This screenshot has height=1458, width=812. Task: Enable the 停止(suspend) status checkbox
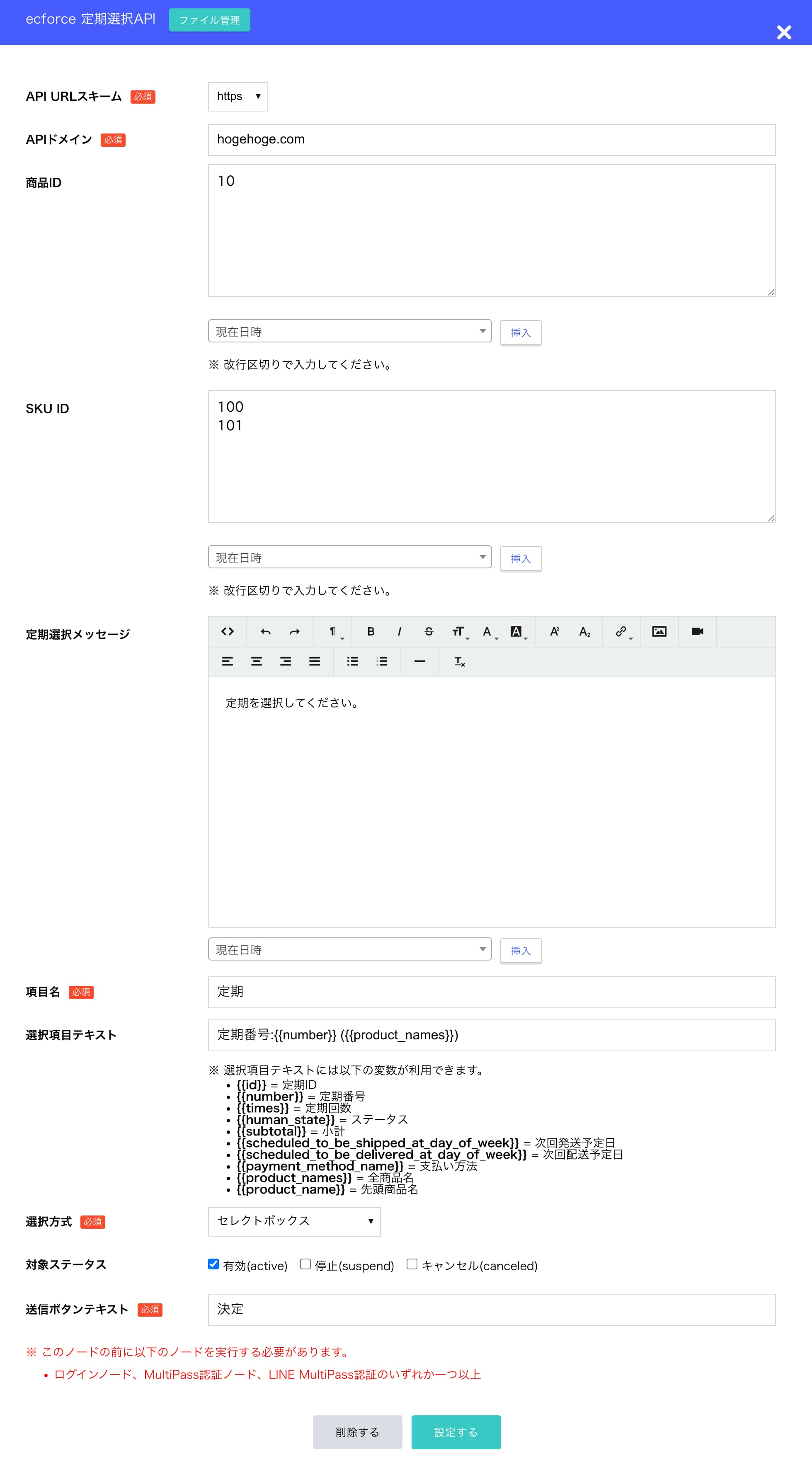(x=304, y=1265)
